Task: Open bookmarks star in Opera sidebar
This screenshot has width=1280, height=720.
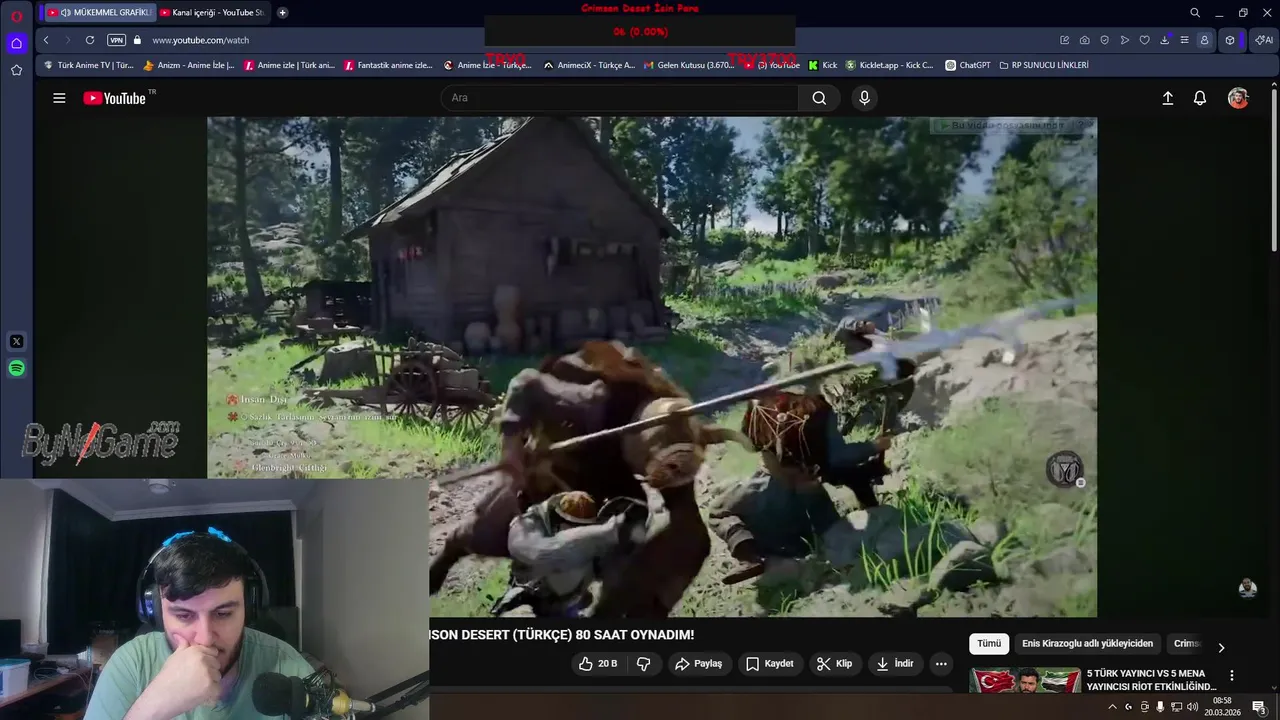Action: click(16, 70)
